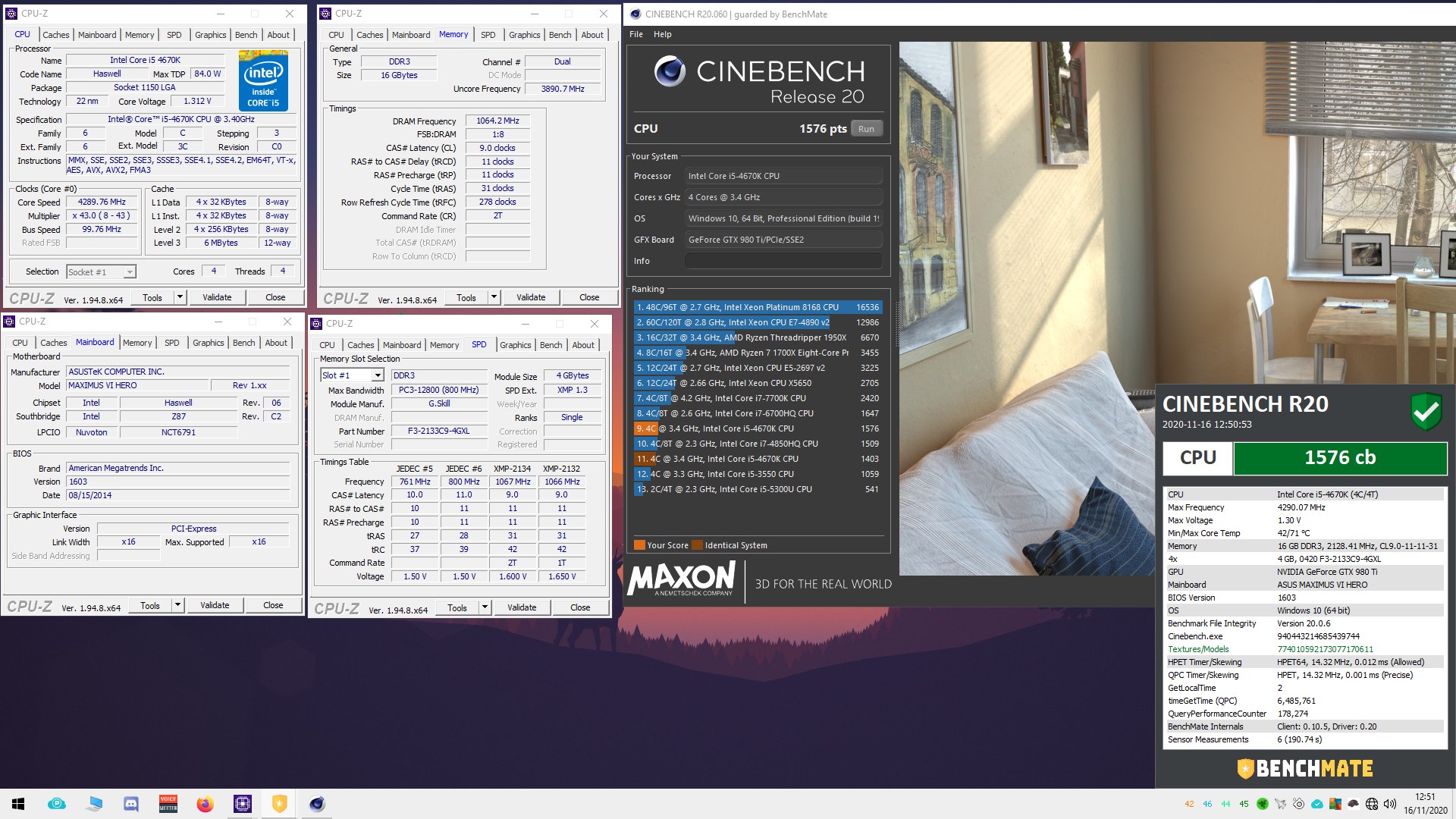
Task: Open the network status tray icon
Action: click(1372, 804)
